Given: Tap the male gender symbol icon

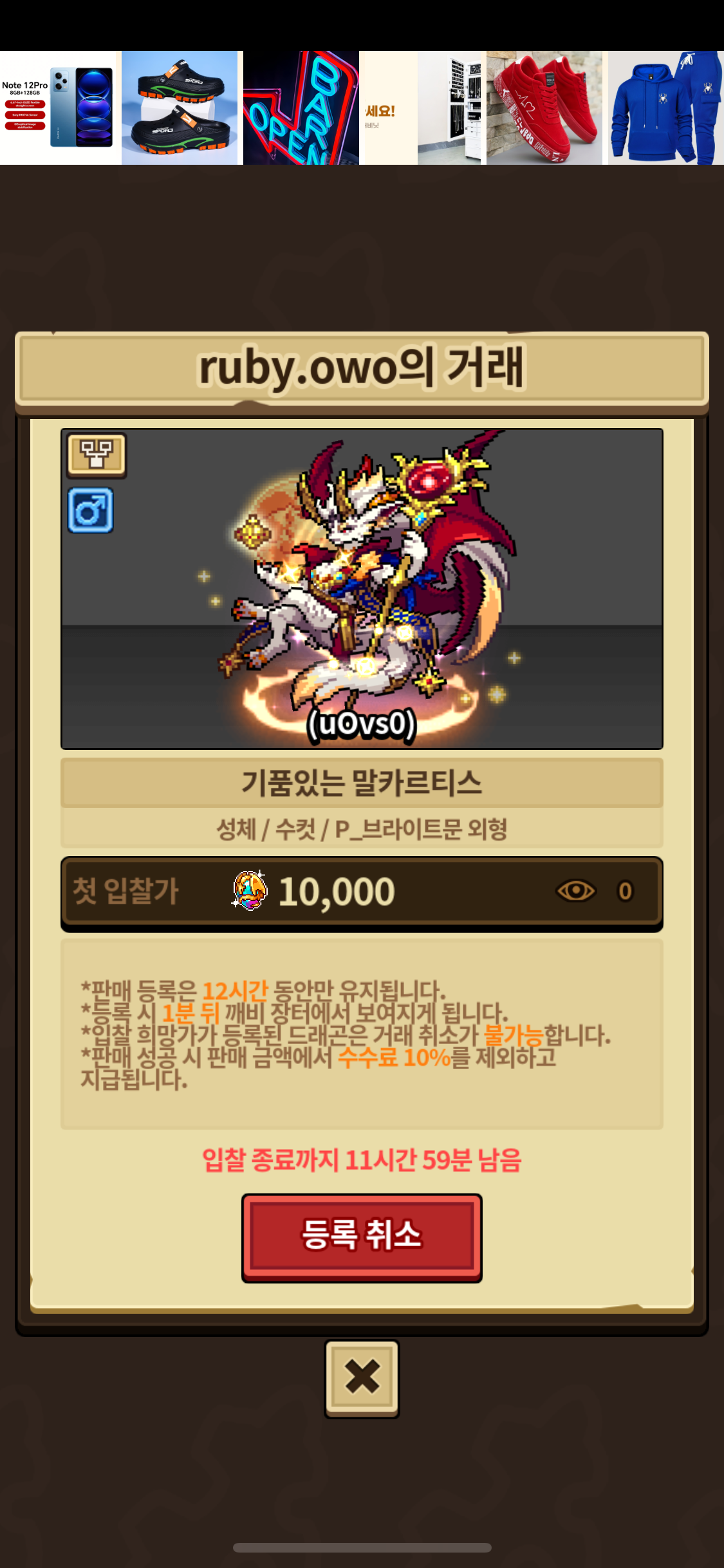Looking at the screenshot, I should (x=91, y=510).
